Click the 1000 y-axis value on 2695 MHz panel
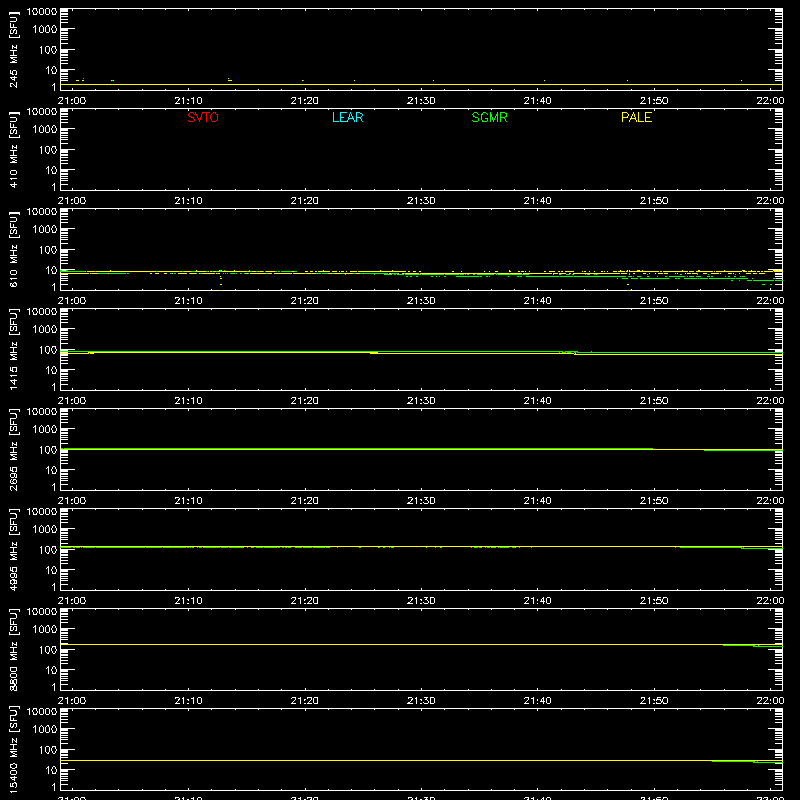 tap(45, 430)
